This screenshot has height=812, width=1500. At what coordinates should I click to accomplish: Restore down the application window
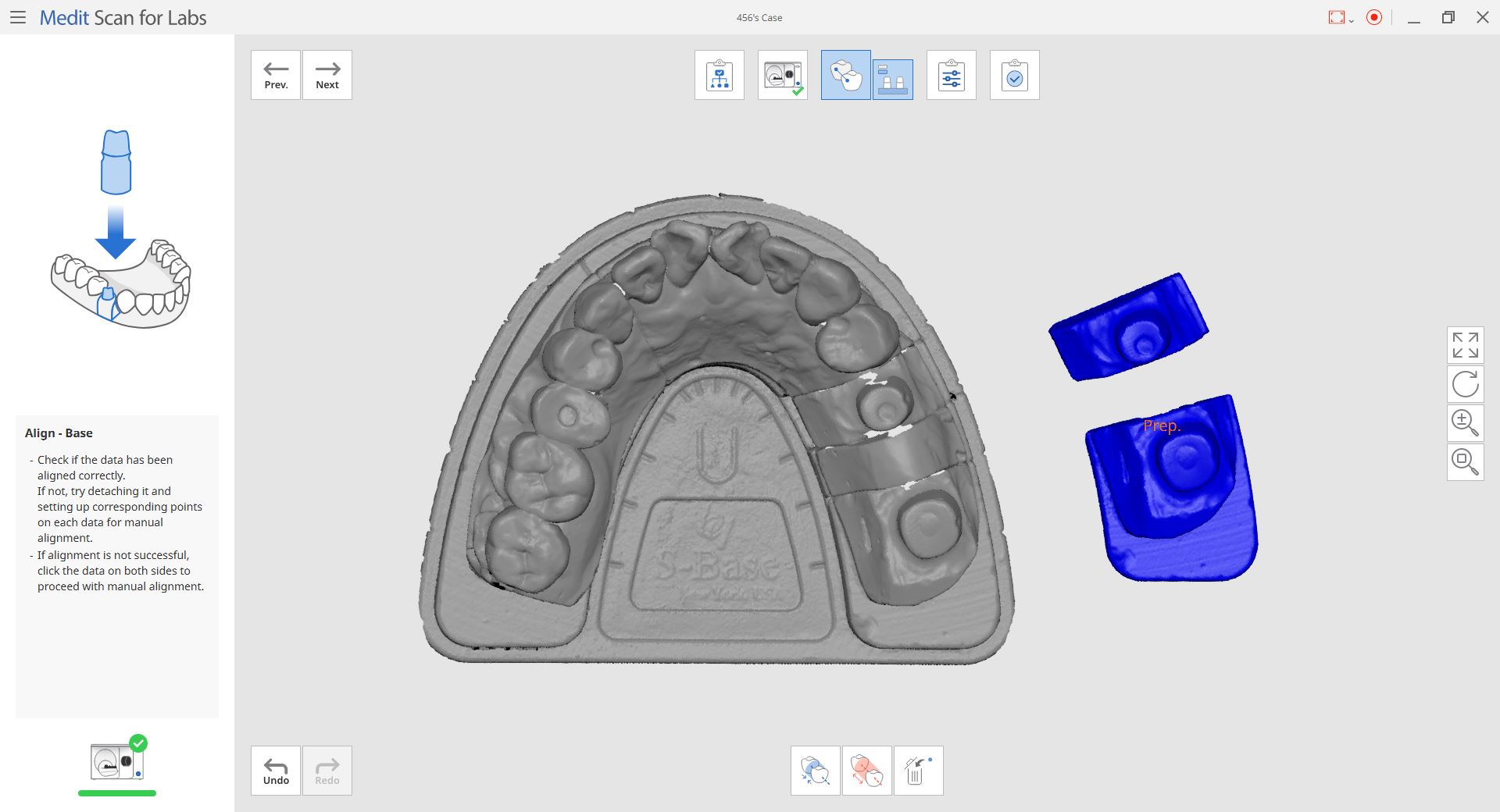(x=1448, y=17)
